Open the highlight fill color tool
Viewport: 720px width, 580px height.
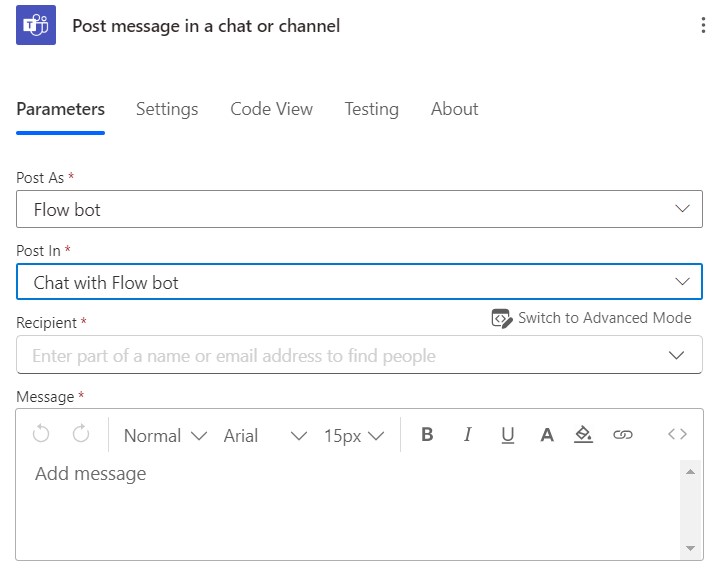pos(583,434)
